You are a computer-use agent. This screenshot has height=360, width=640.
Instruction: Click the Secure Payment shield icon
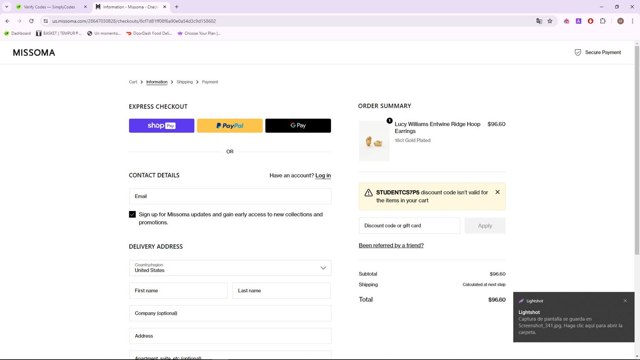coord(578,53)
